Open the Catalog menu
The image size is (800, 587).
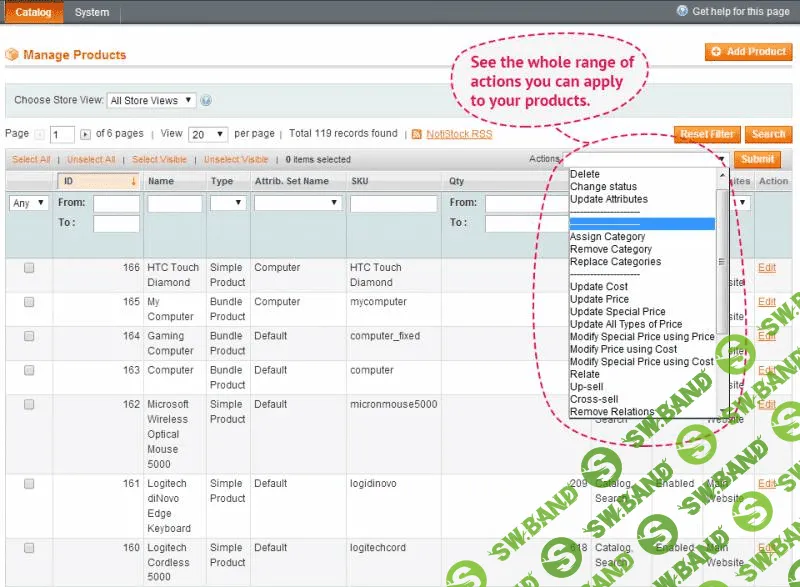pos(32,12)
